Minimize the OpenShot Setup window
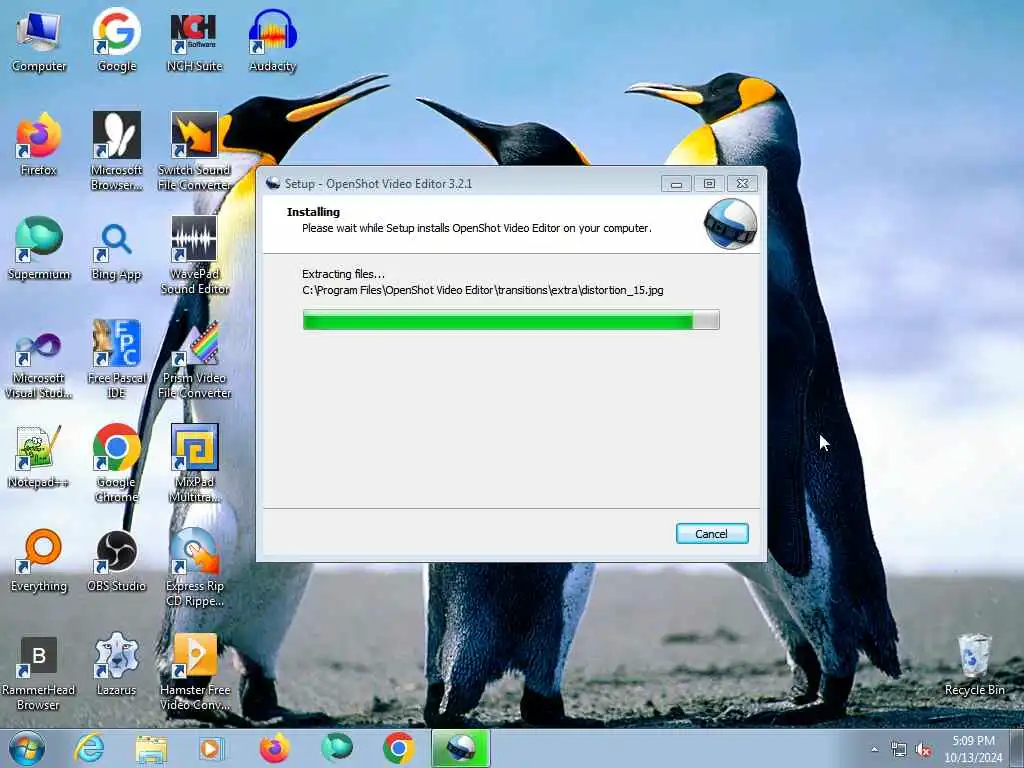The image size is (1024, 768). click(677, 184)
